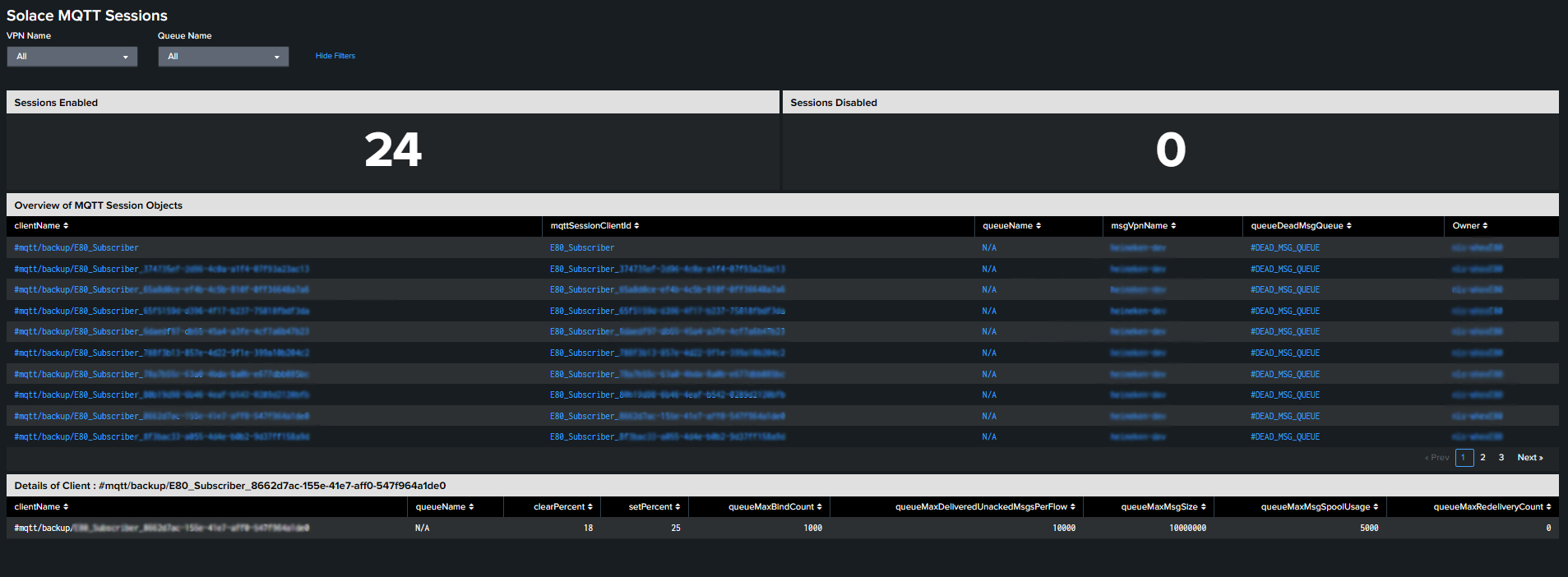The height and width of the screenshot is (577, 1568).
Task: Click the Sessions Disabled value 0
Action: [x=1171, y=150]
